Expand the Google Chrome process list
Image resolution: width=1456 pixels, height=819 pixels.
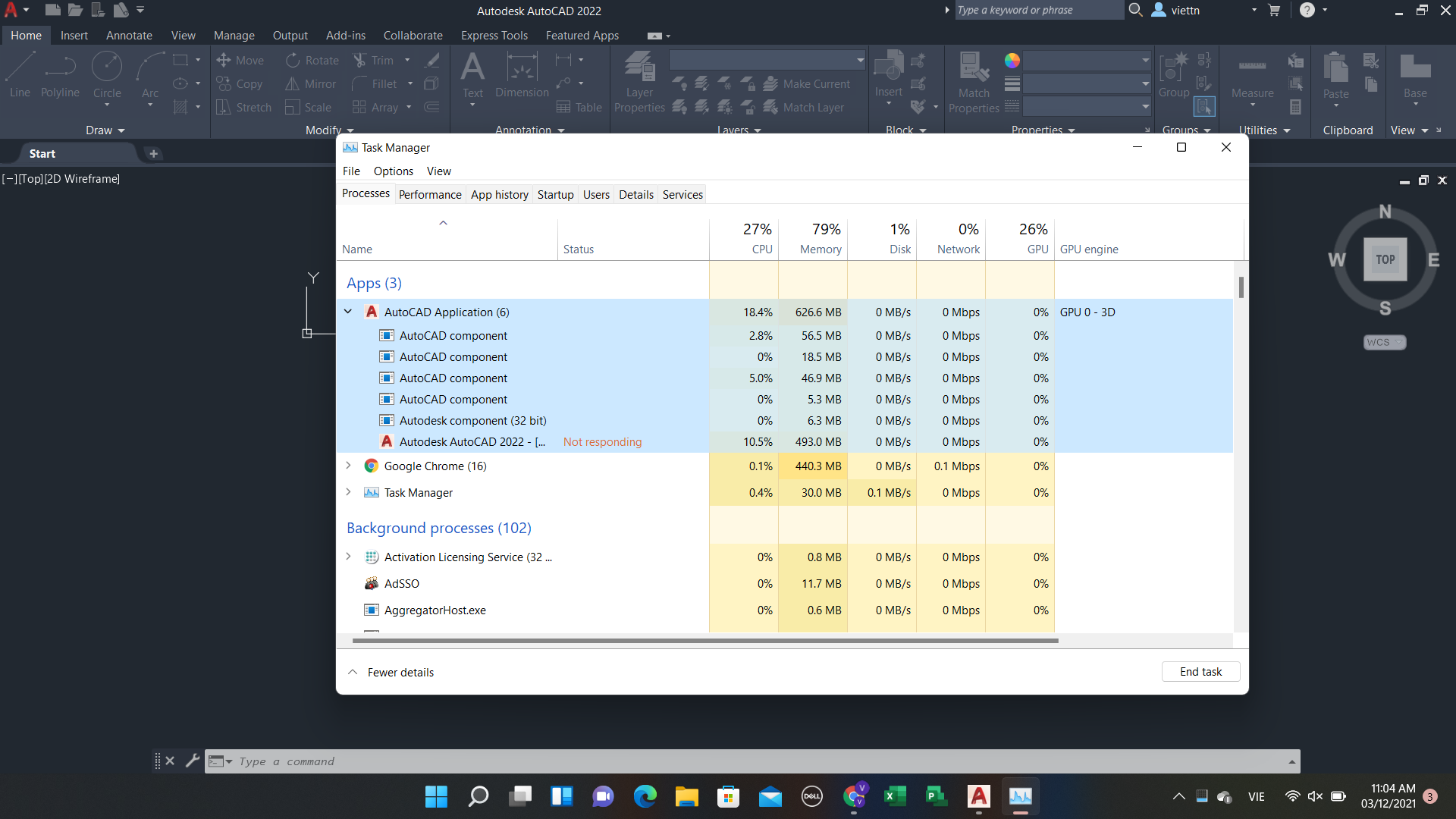(348, 466)
